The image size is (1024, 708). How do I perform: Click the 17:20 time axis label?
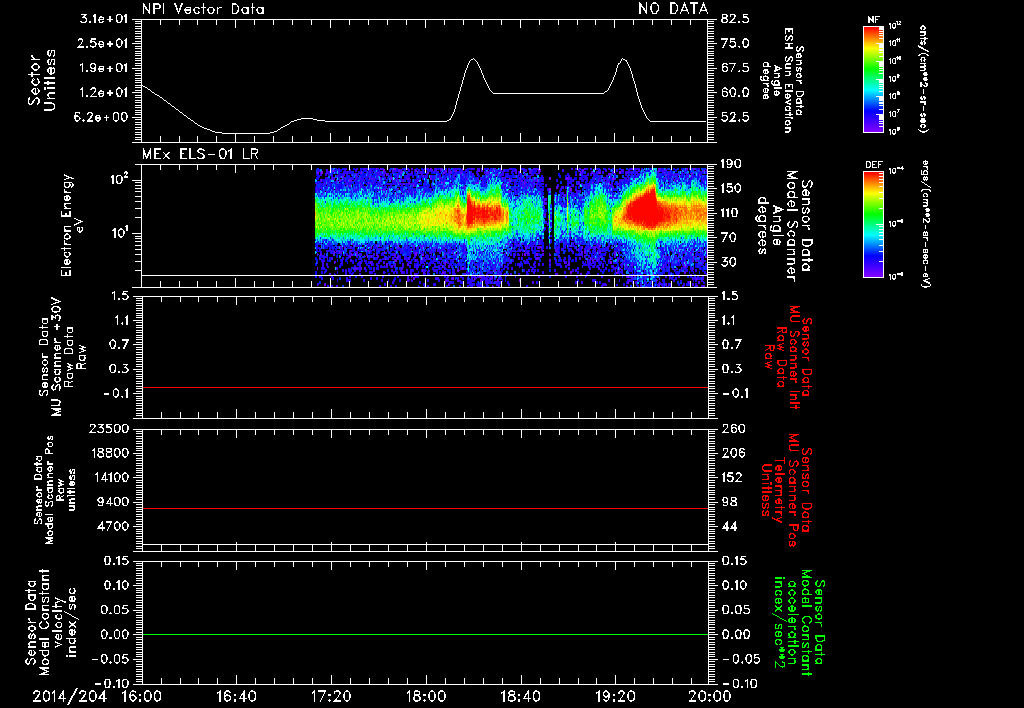(331, 696)
